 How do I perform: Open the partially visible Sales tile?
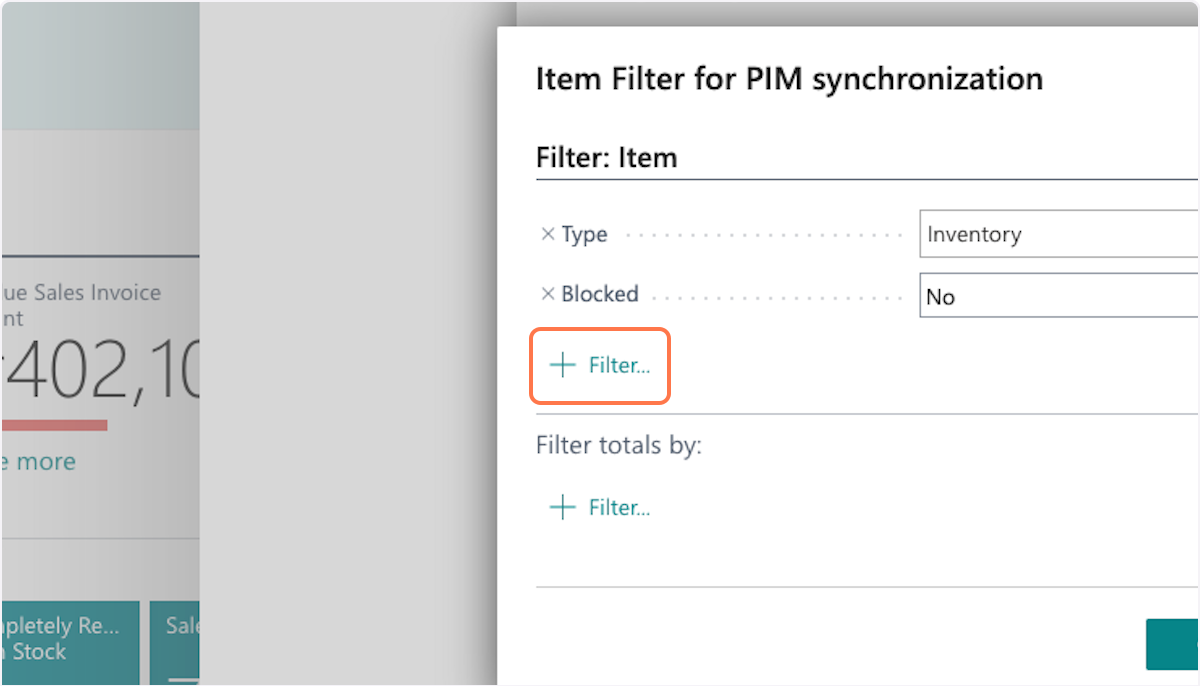coord(176,640)
